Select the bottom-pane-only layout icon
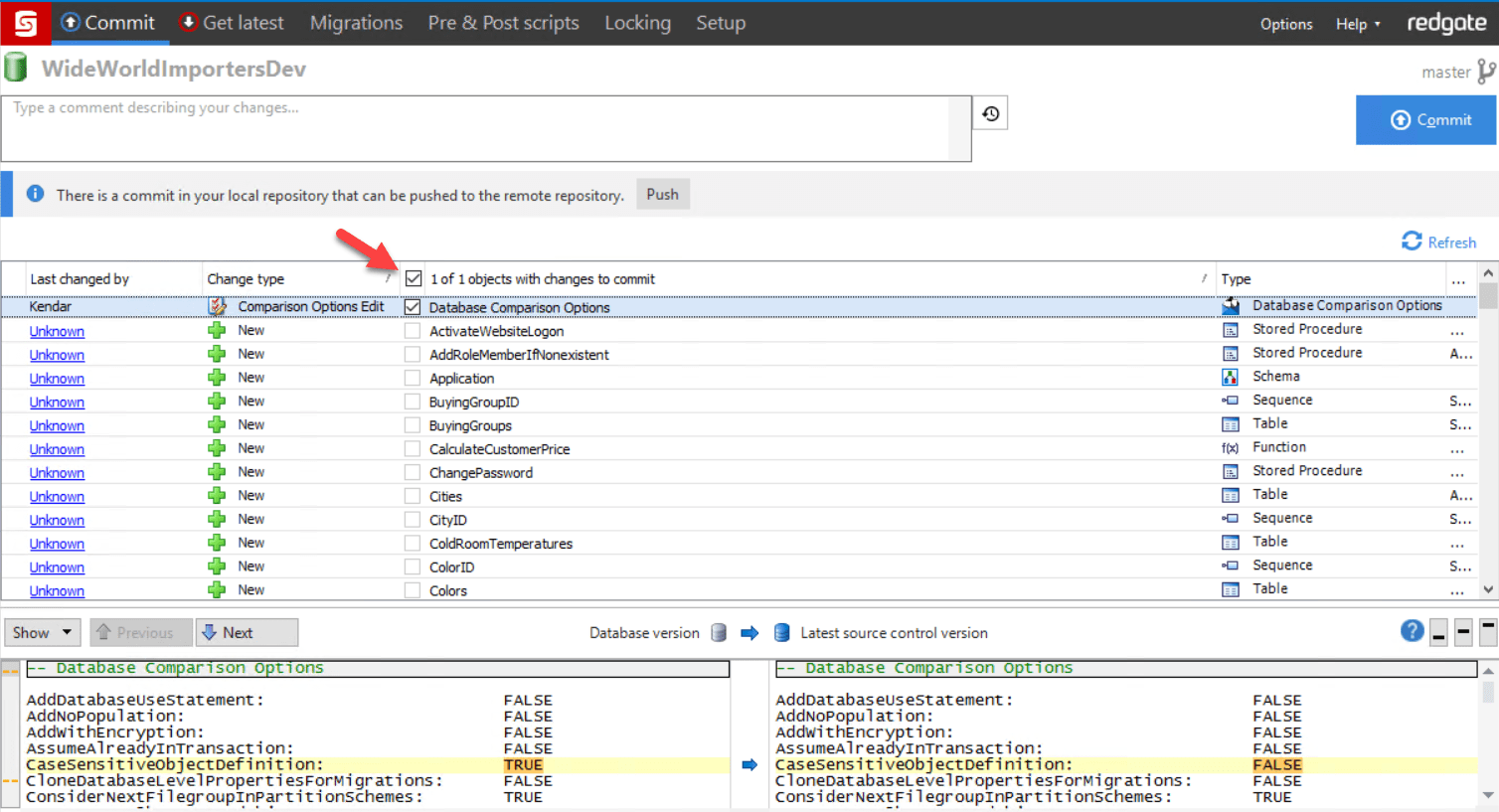Image resolution: width=1499 pixels, height=812 pixels. 1486,631
